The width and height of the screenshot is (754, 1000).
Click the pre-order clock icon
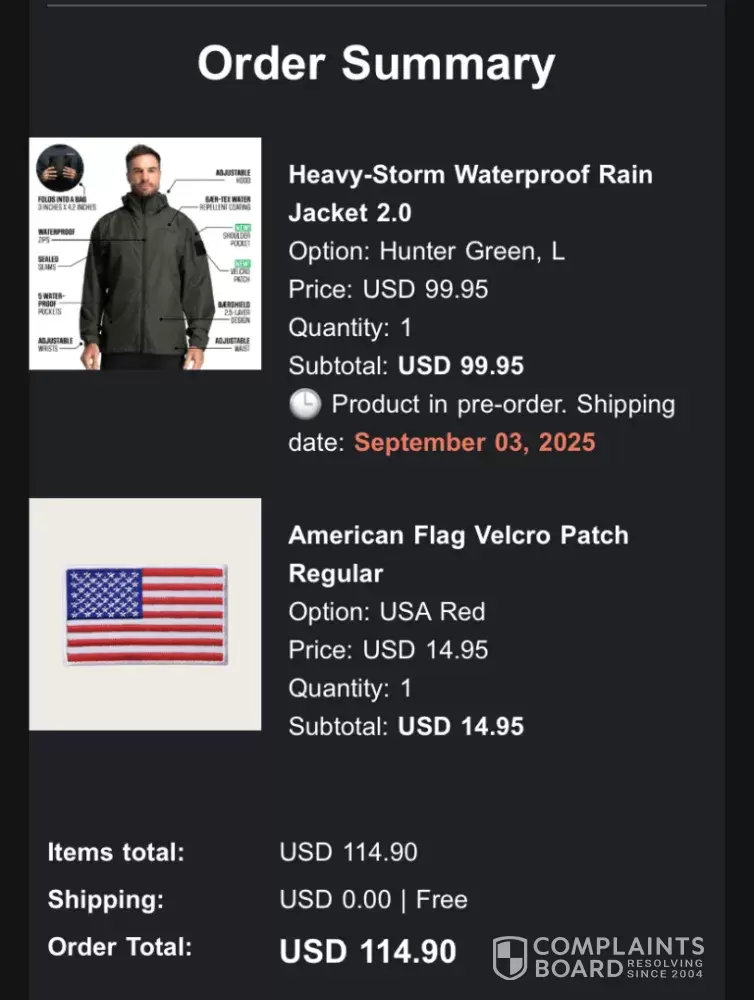click(305, 405)
